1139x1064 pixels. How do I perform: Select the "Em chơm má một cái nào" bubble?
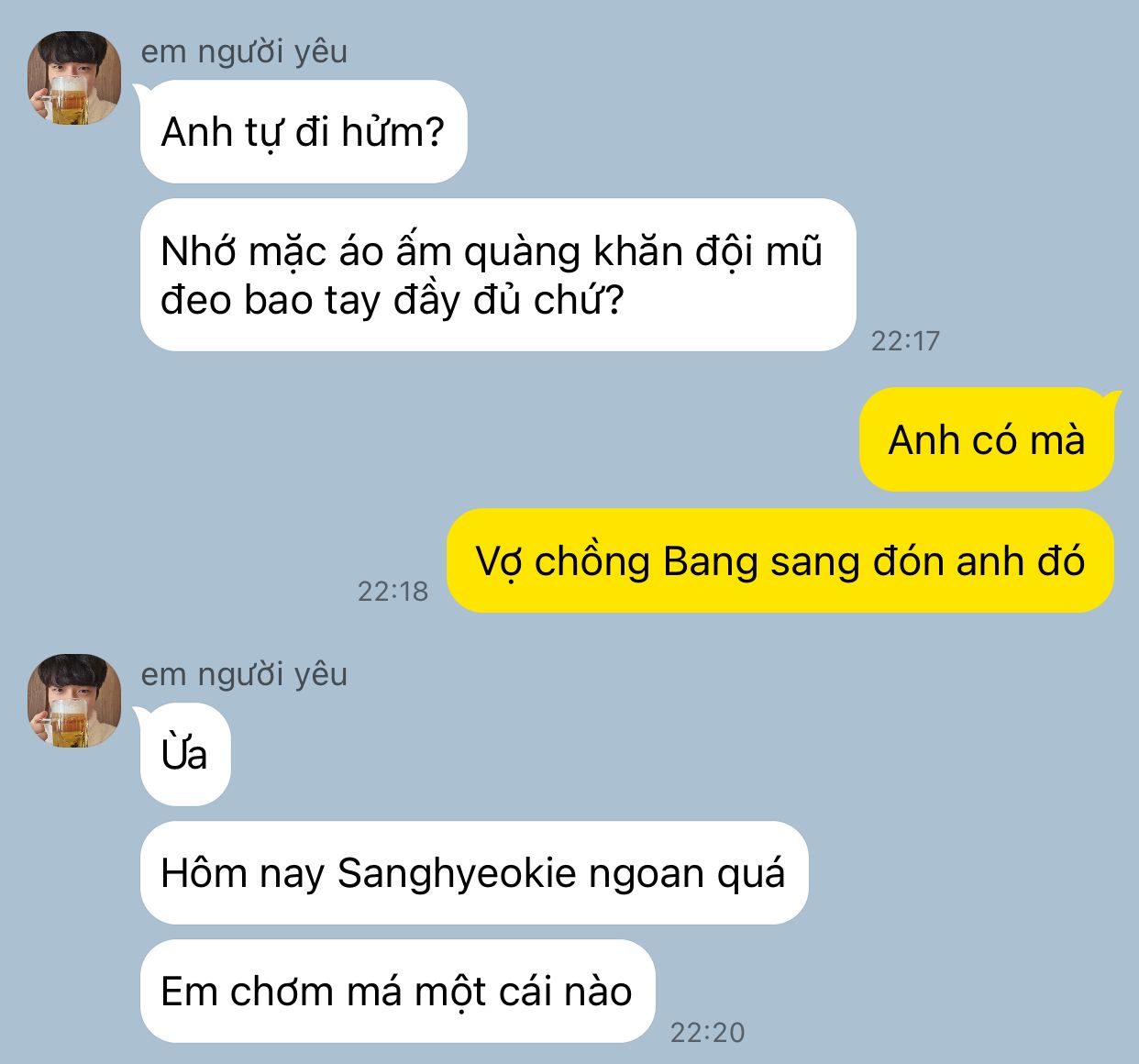398,992
